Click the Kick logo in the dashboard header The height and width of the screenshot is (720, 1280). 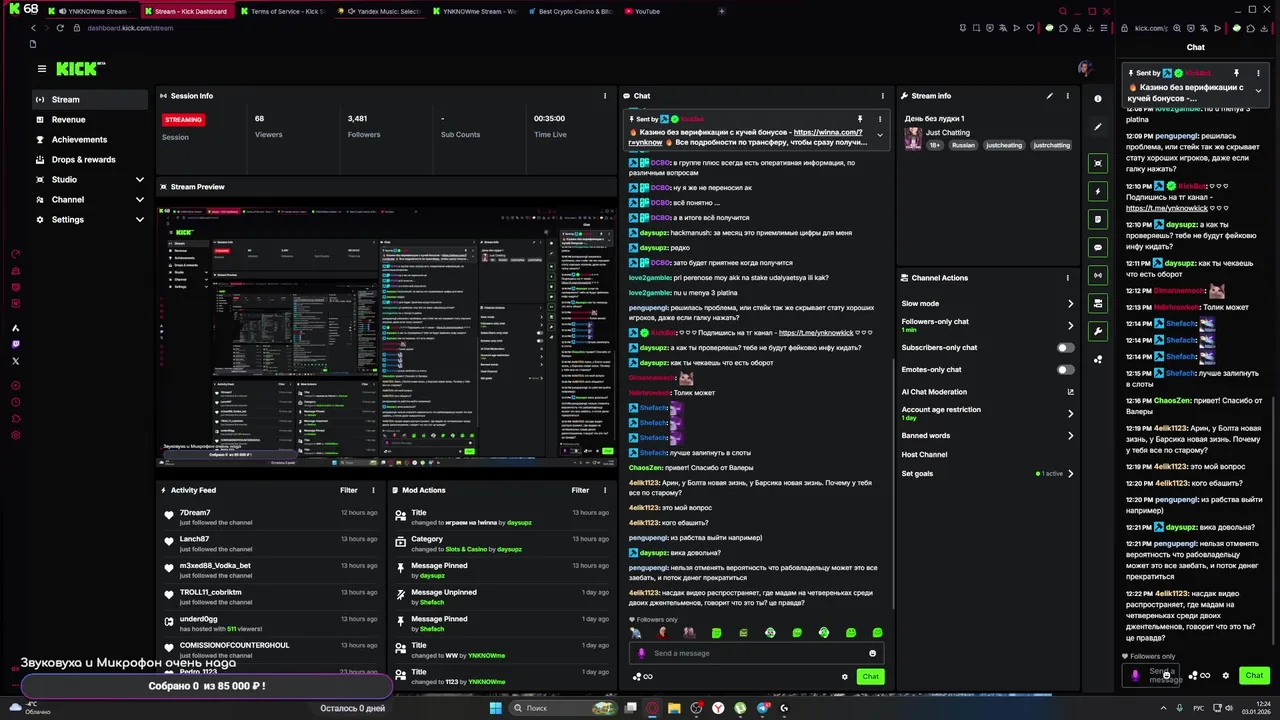tap(80, 69)
